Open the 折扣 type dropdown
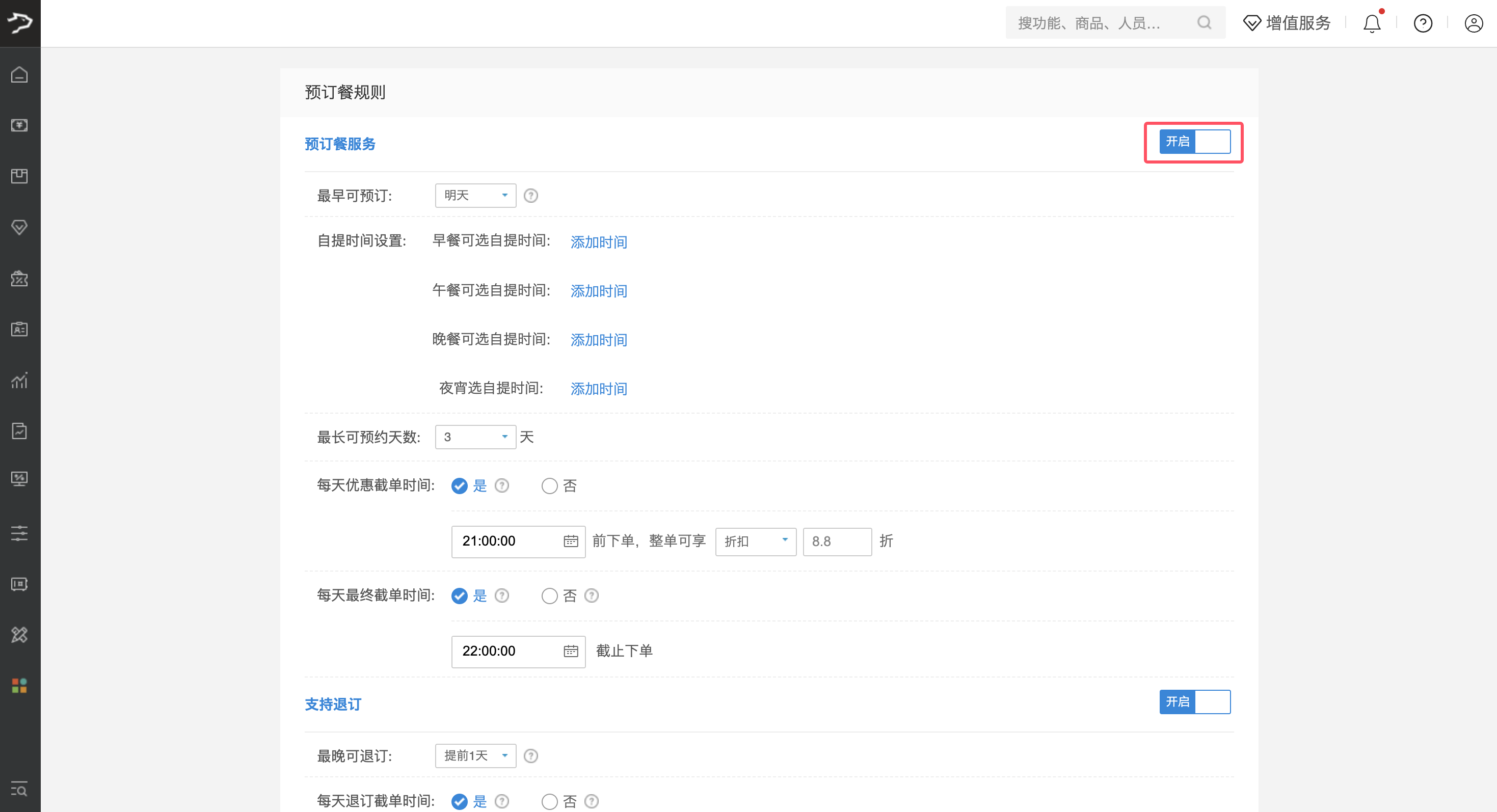 (x=755, y=542)
